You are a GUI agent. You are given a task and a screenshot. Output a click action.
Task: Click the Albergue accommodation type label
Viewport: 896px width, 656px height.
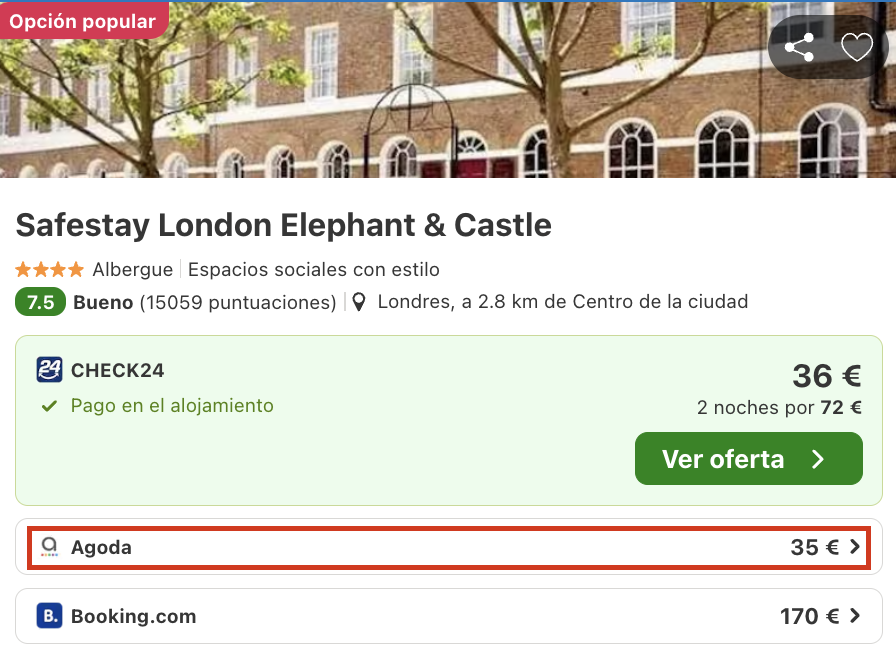coord(133,269)
